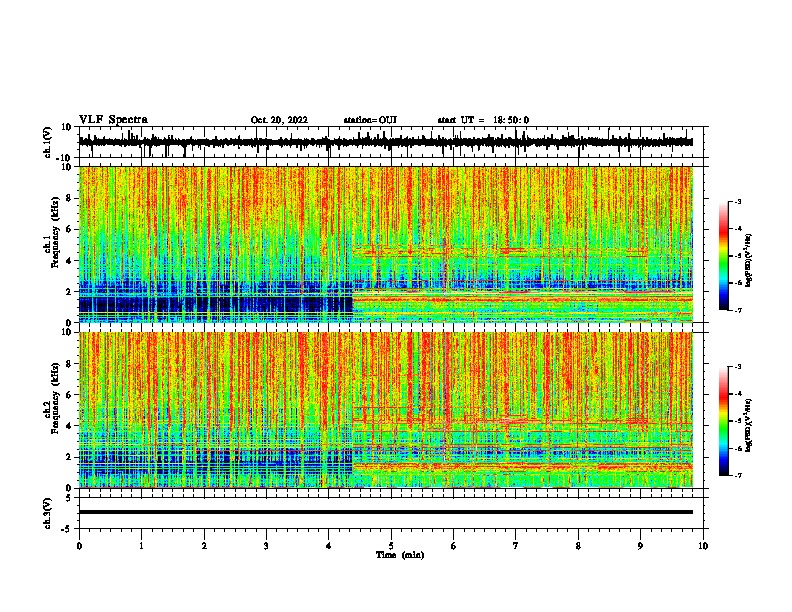Click time axis tick label '4'
This screenshot has width=792, height=612.
pyautogui.click(x=329, y=546)
